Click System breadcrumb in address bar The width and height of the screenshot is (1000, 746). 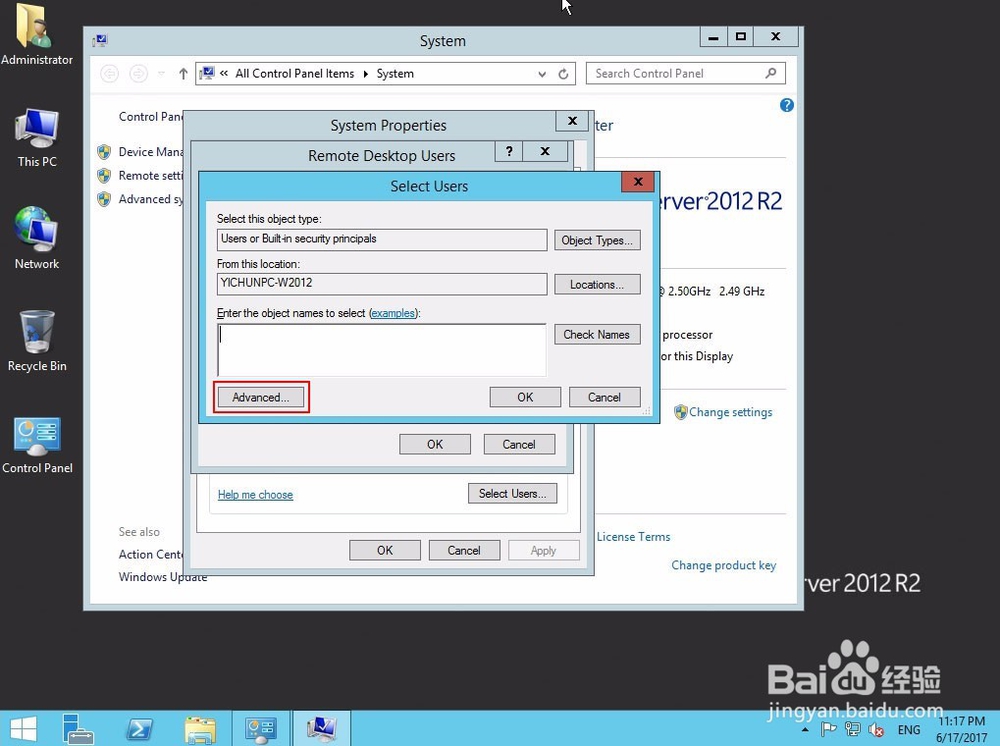pos(395,73)
